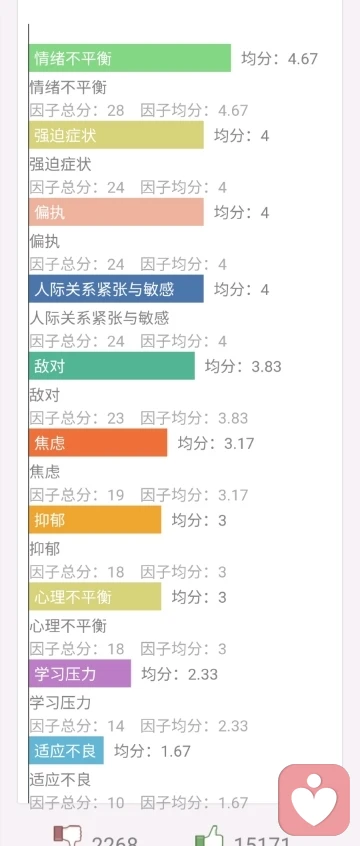Click the 均分：4.67 score label
The image size is (360, 846).
coord(280,58)
